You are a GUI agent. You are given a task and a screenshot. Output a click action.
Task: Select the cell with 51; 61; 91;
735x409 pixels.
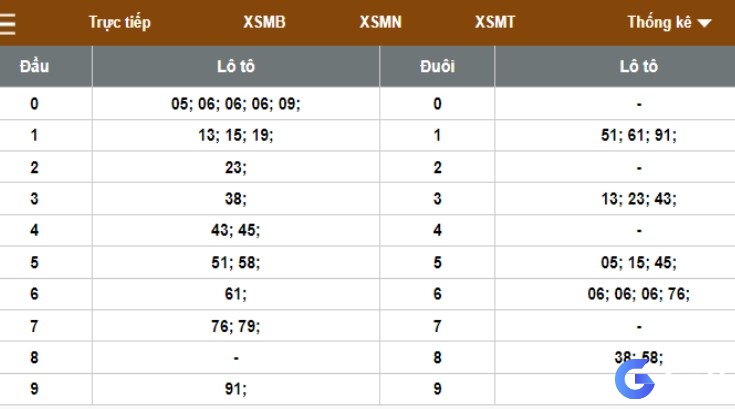point(638,135)
